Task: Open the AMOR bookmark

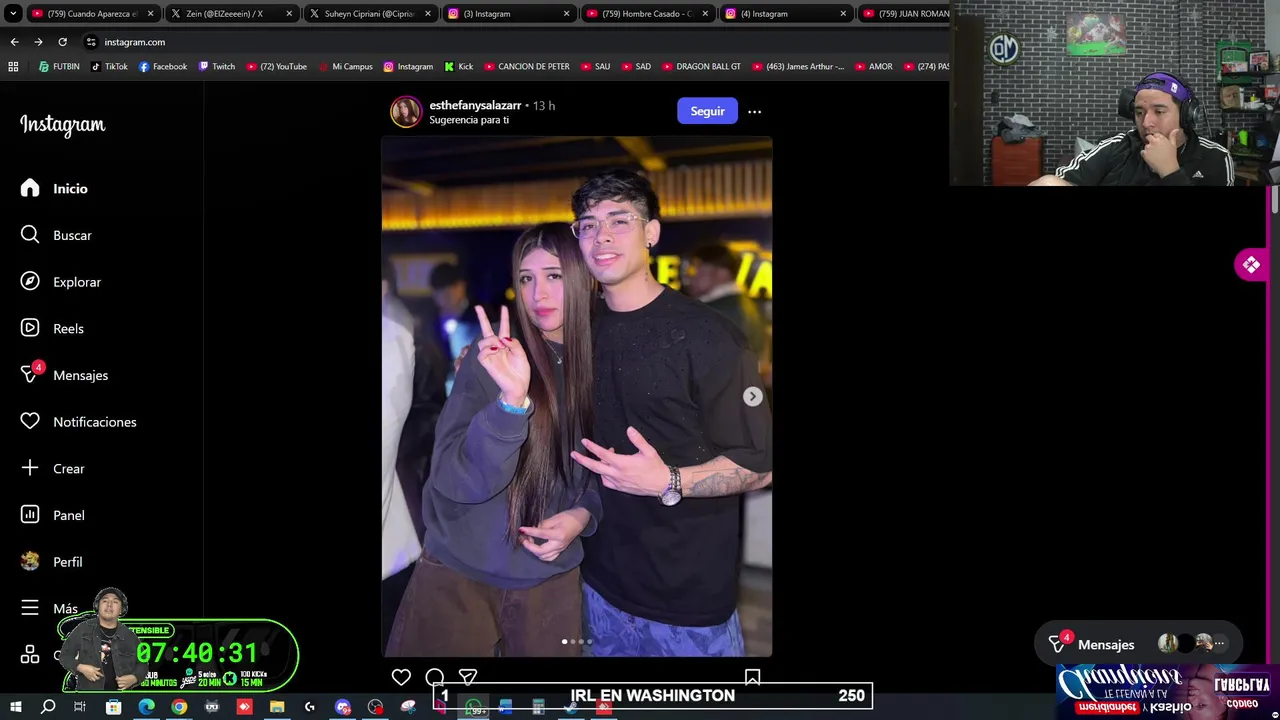Action: [x=873, y=67]
